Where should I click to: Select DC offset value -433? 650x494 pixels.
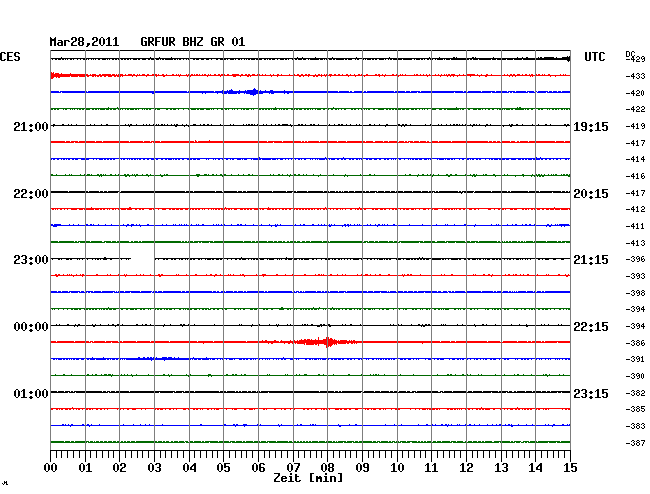(635, 76)
